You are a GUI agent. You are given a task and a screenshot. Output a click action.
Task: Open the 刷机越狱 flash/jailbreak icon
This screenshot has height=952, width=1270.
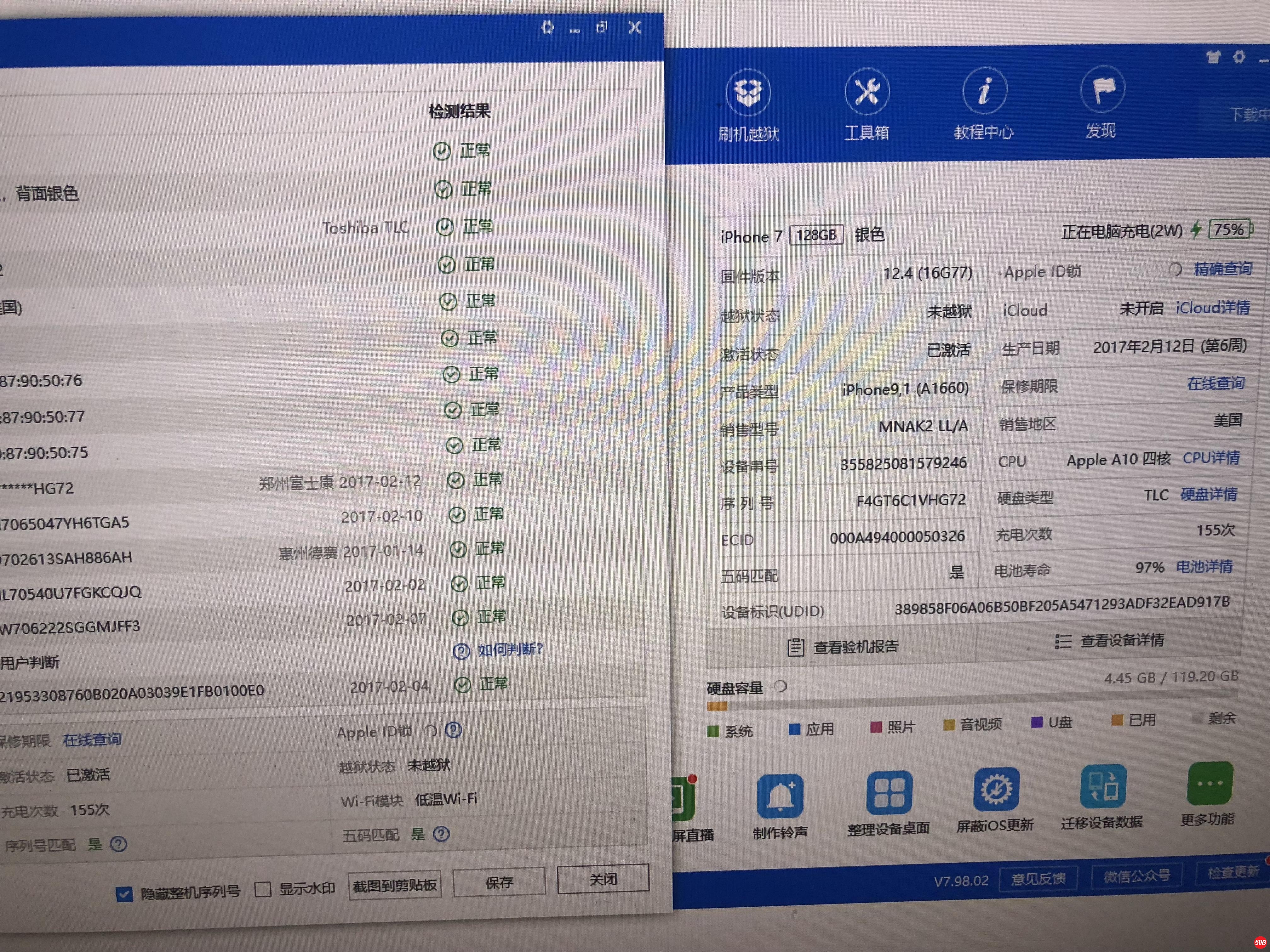tap(747, 93)
